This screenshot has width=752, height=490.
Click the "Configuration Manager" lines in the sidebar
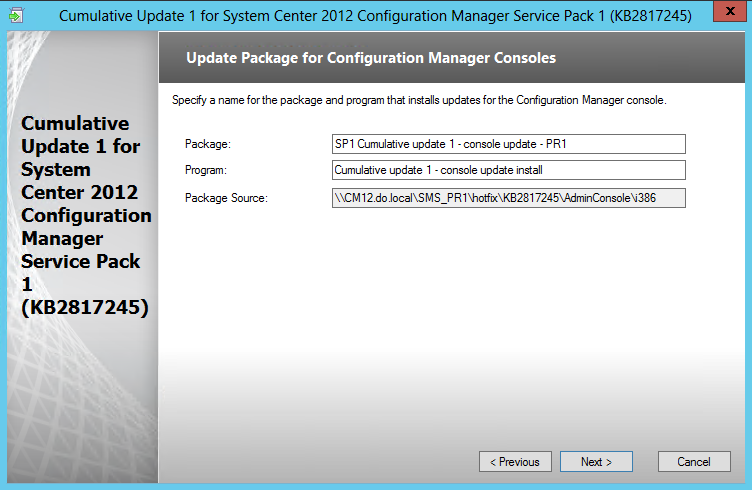pos(86,227)
